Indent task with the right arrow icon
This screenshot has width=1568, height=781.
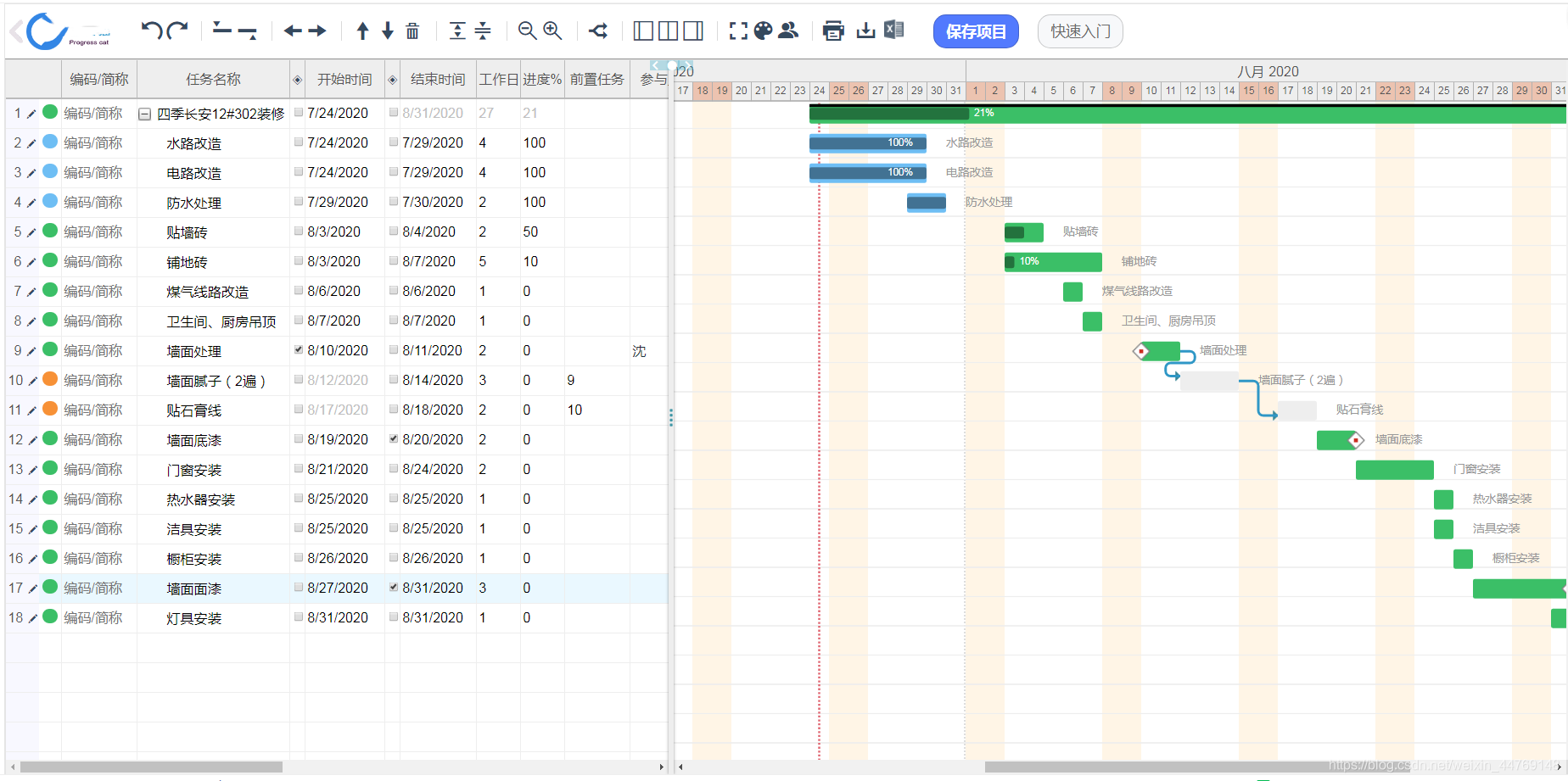click(x=317, y=31)
